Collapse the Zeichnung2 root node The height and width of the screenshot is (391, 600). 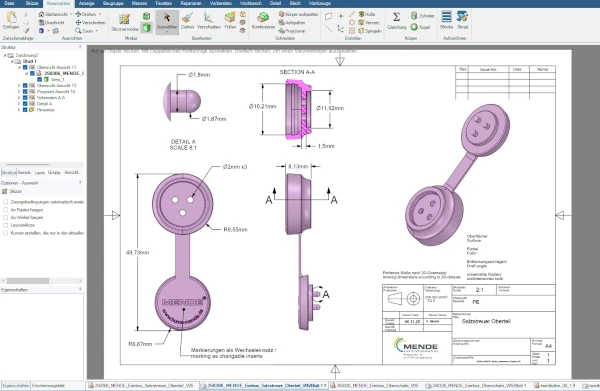[x=5, y=55]
